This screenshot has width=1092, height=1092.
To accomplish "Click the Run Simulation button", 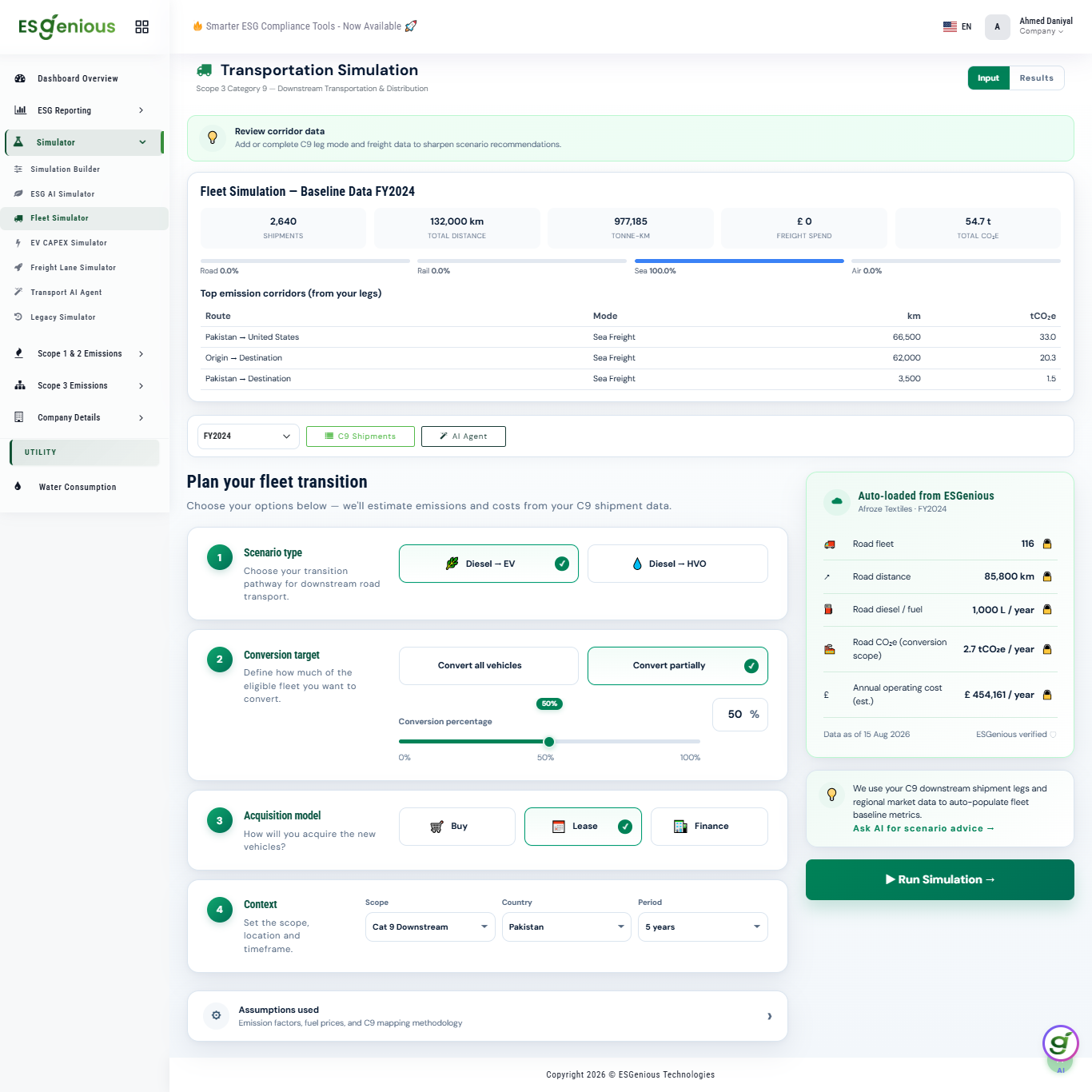I will [940, 879].
